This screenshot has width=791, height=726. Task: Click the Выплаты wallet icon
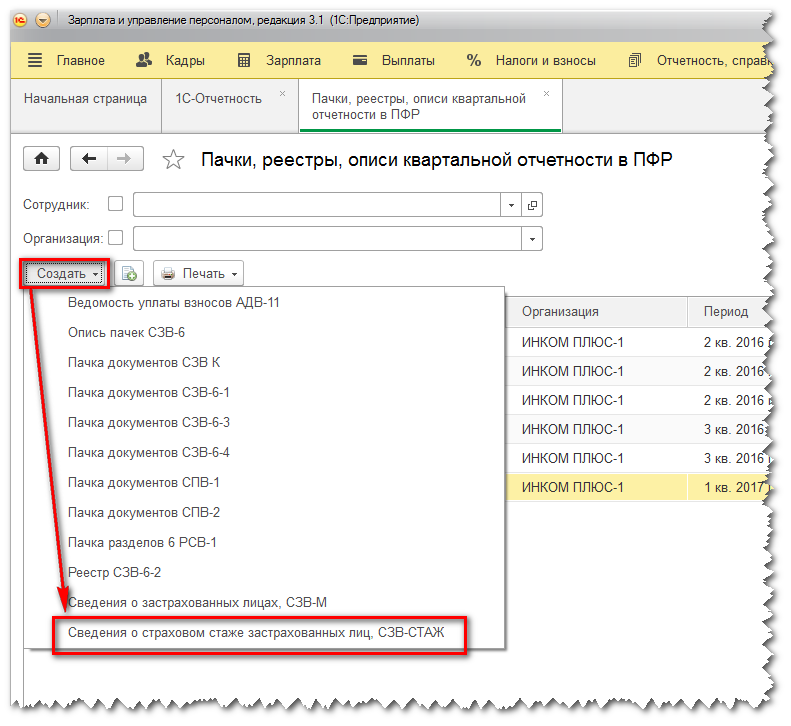pyautogui.click(x=360, y=60)
